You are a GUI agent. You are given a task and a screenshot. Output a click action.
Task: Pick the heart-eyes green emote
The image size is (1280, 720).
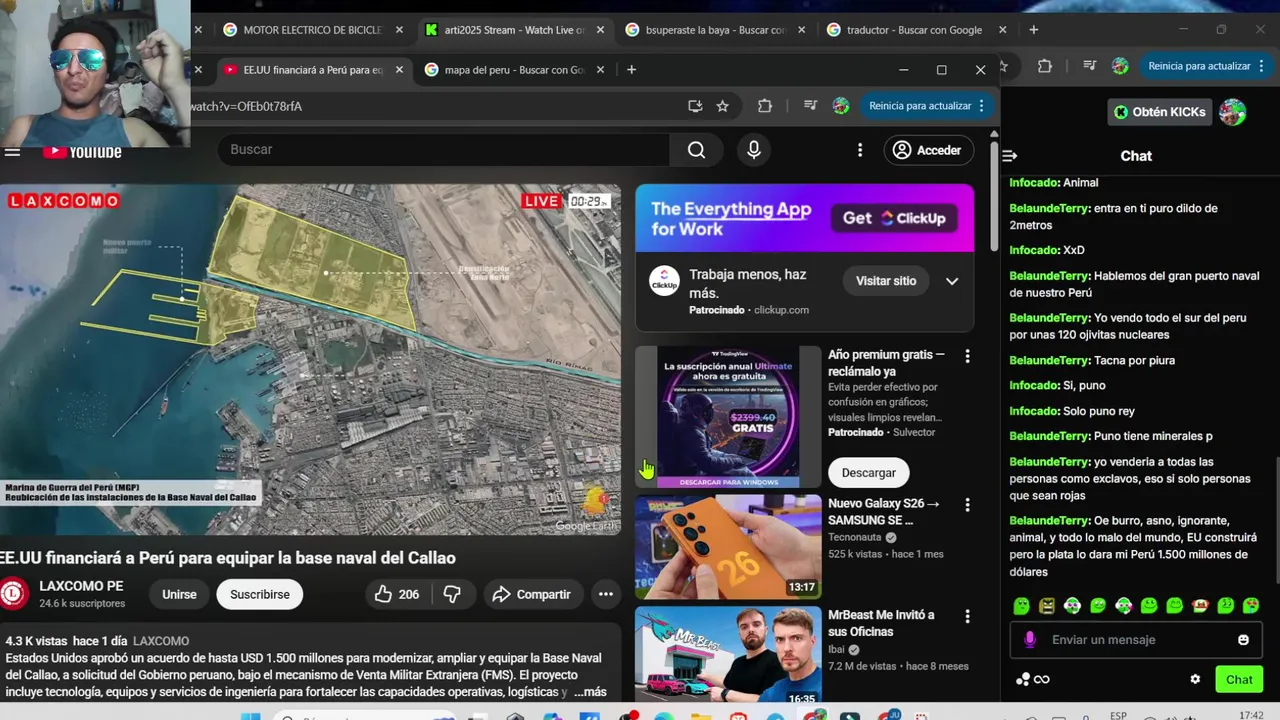pyautogui.click(x=1251, y=606)
